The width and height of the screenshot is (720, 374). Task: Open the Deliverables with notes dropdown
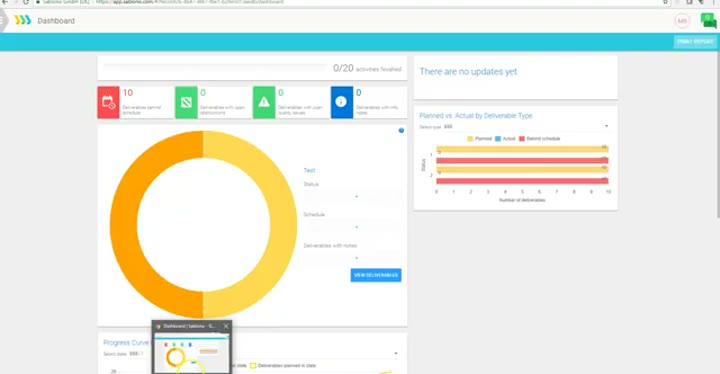(x=353, y=258)
